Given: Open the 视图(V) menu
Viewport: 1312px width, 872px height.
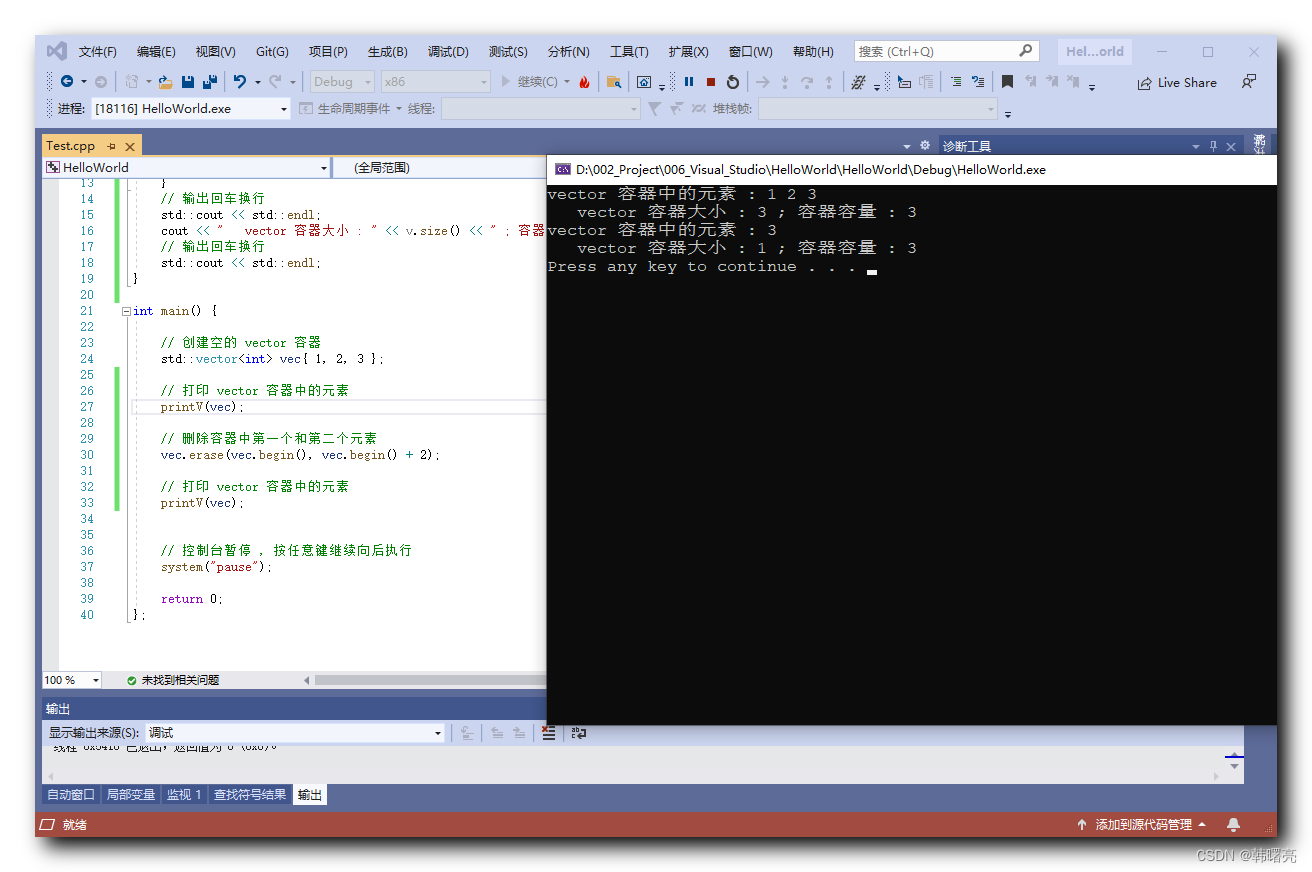Looking at the screenshot, I should coord(215,52).
